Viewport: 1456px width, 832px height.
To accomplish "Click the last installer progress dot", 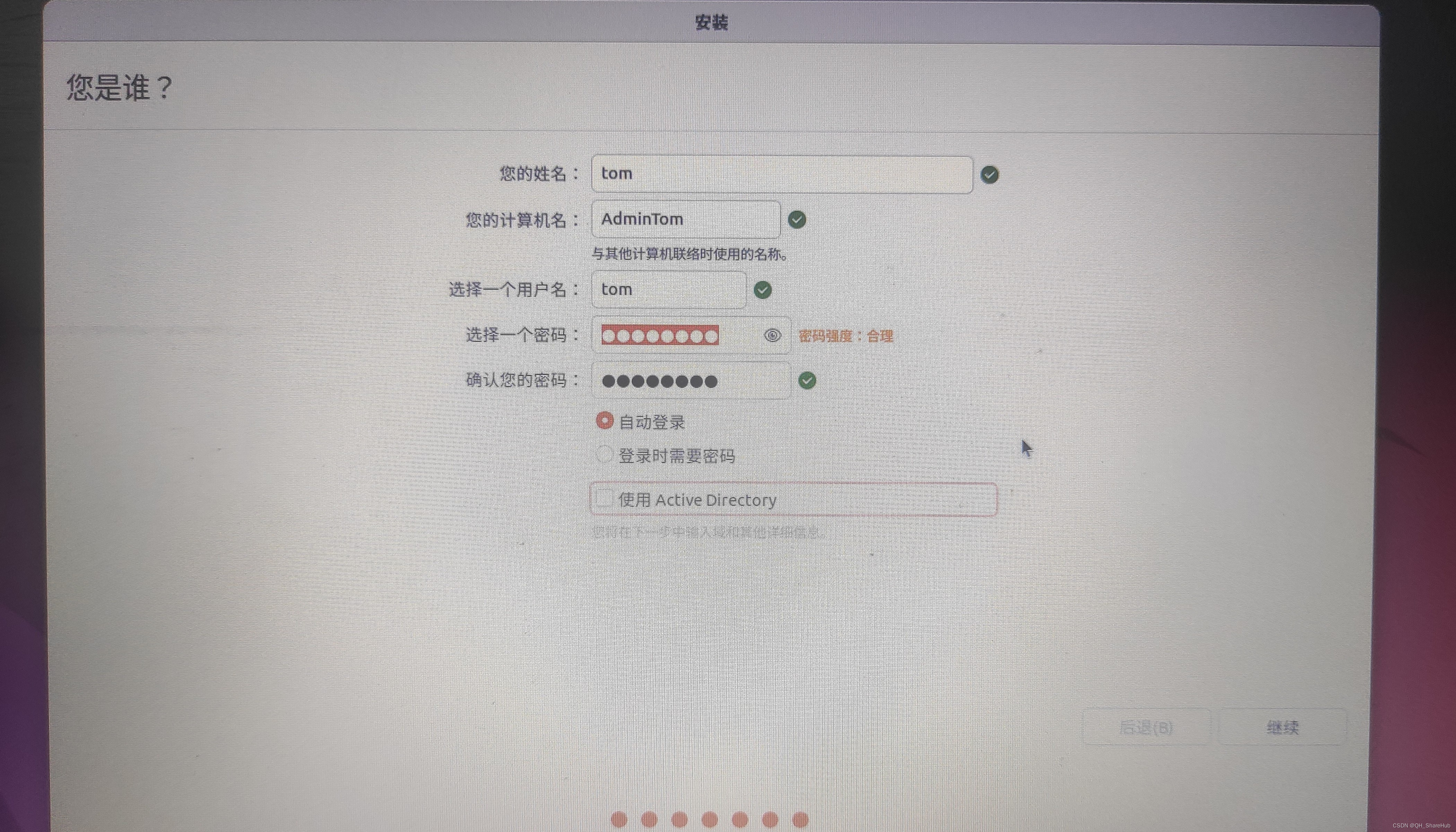I will coord(800,820).
